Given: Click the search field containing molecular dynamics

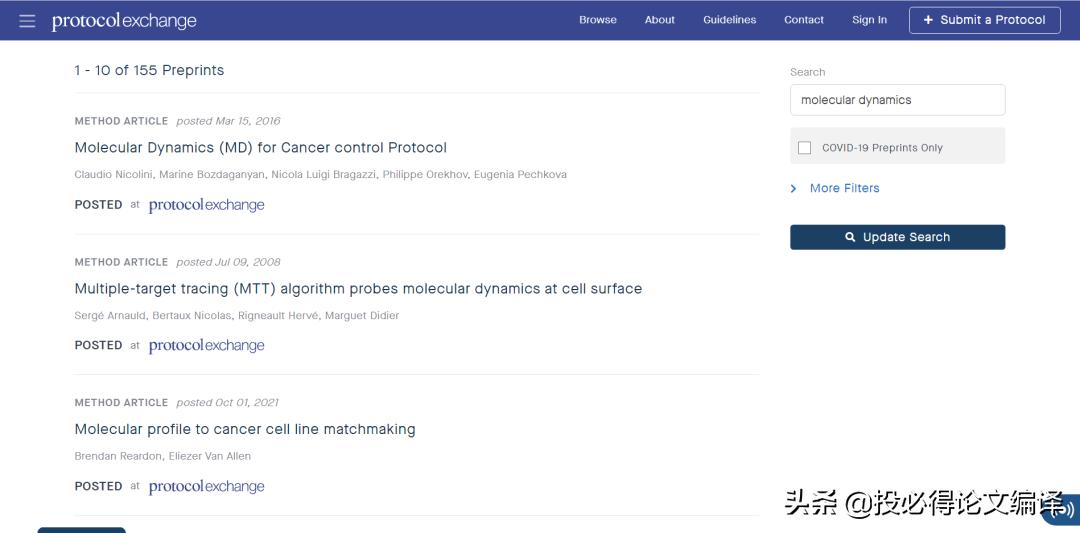Looking at the screenshot, I should point(897,100).
